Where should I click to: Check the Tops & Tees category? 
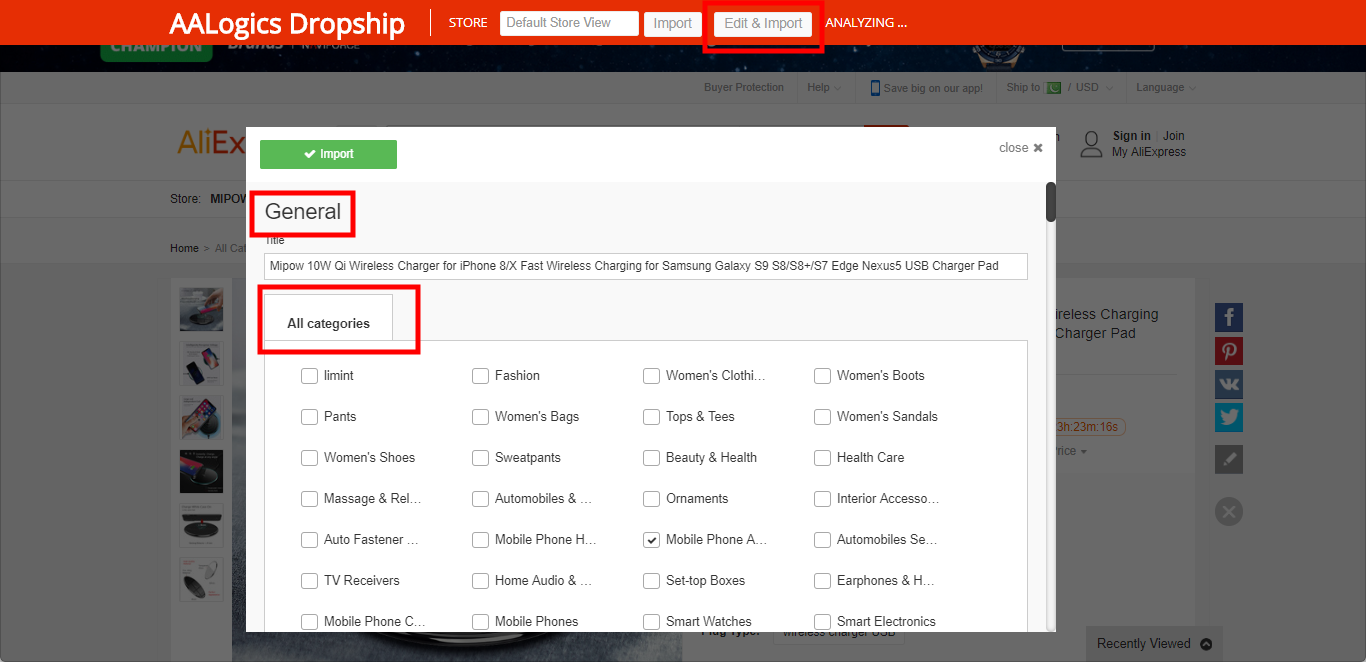tap(651, 417)
